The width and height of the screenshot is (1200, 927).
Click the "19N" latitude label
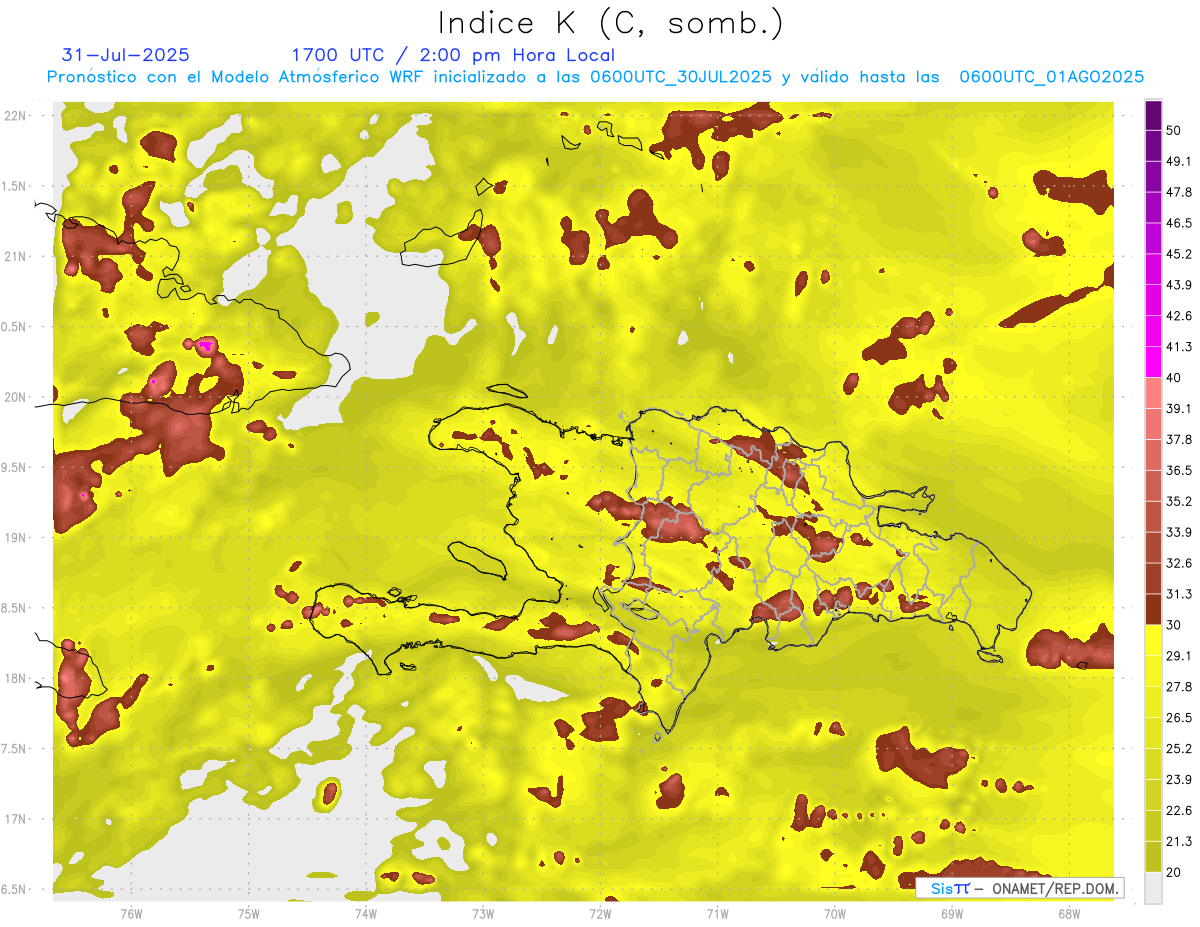(16, 538)
